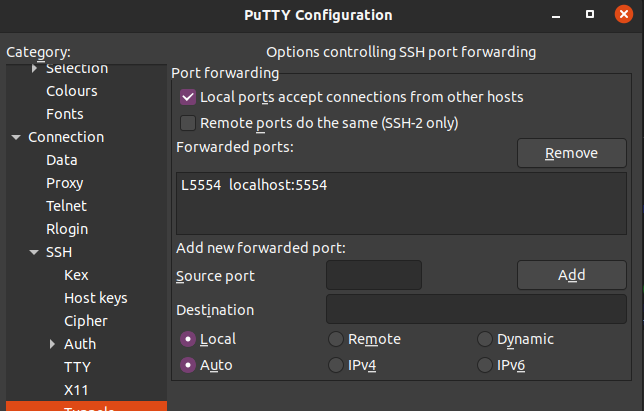Uncheck Local ports accept connections from other hosts
Screen dimensions: 644x411
[188, 97]
